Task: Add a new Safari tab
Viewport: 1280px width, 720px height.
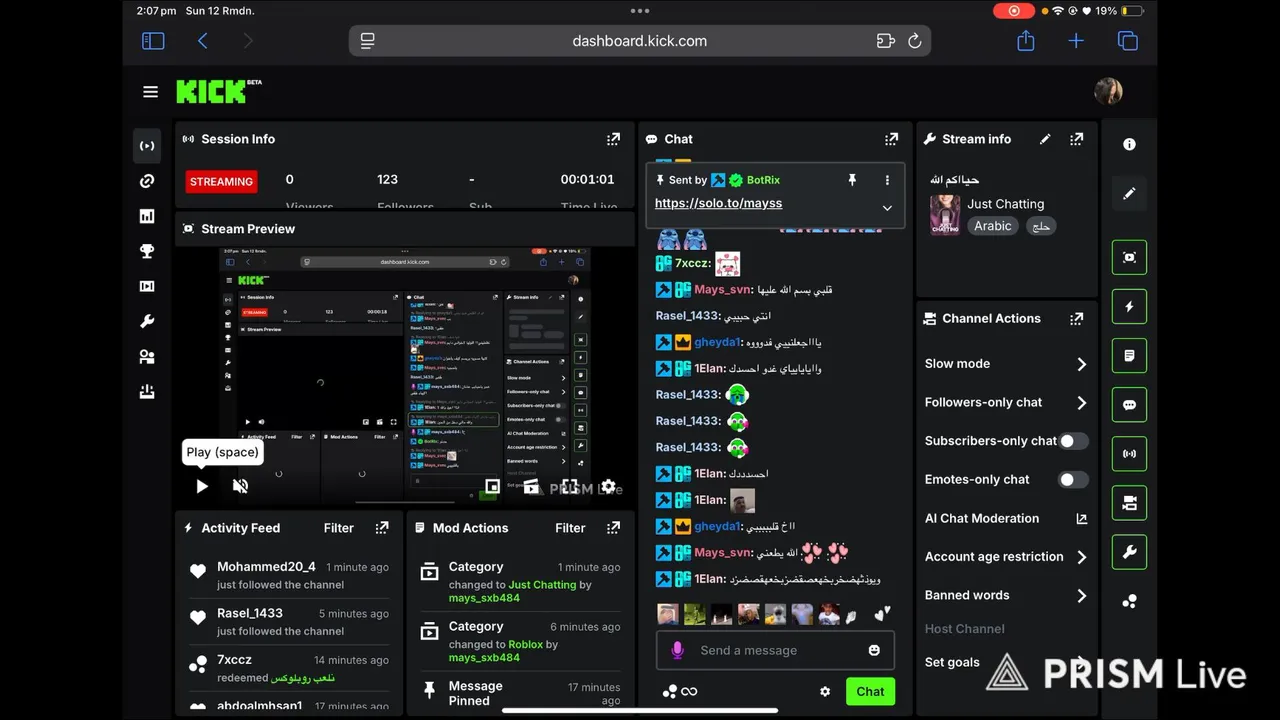Action: pyautogui.click(x=1076, y=41)
